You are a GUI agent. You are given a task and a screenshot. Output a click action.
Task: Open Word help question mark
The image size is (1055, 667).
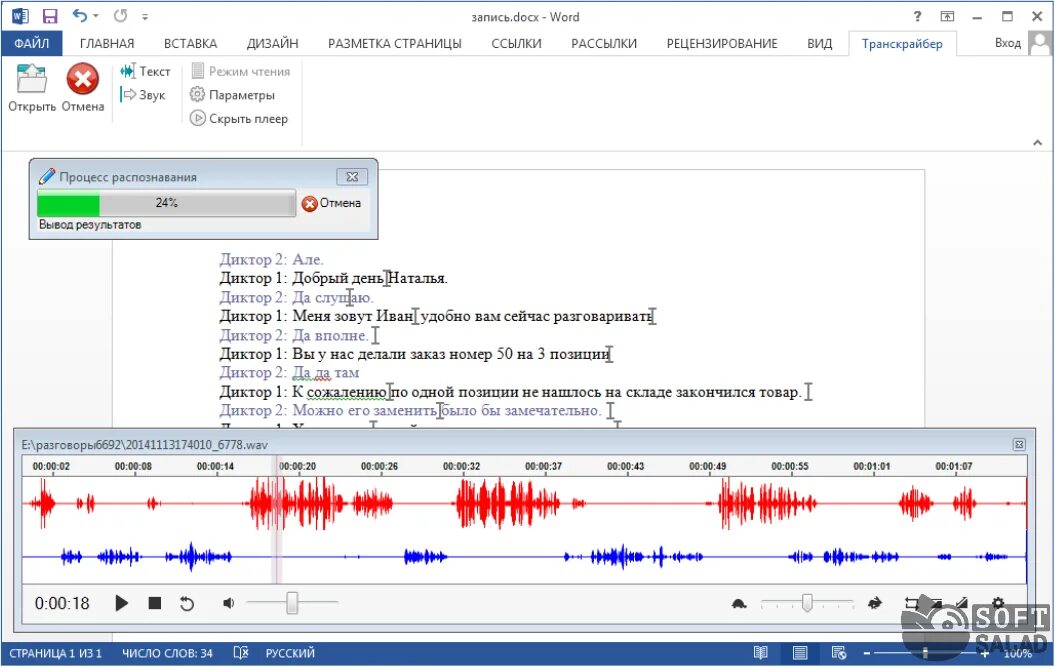tap(917, 17)
